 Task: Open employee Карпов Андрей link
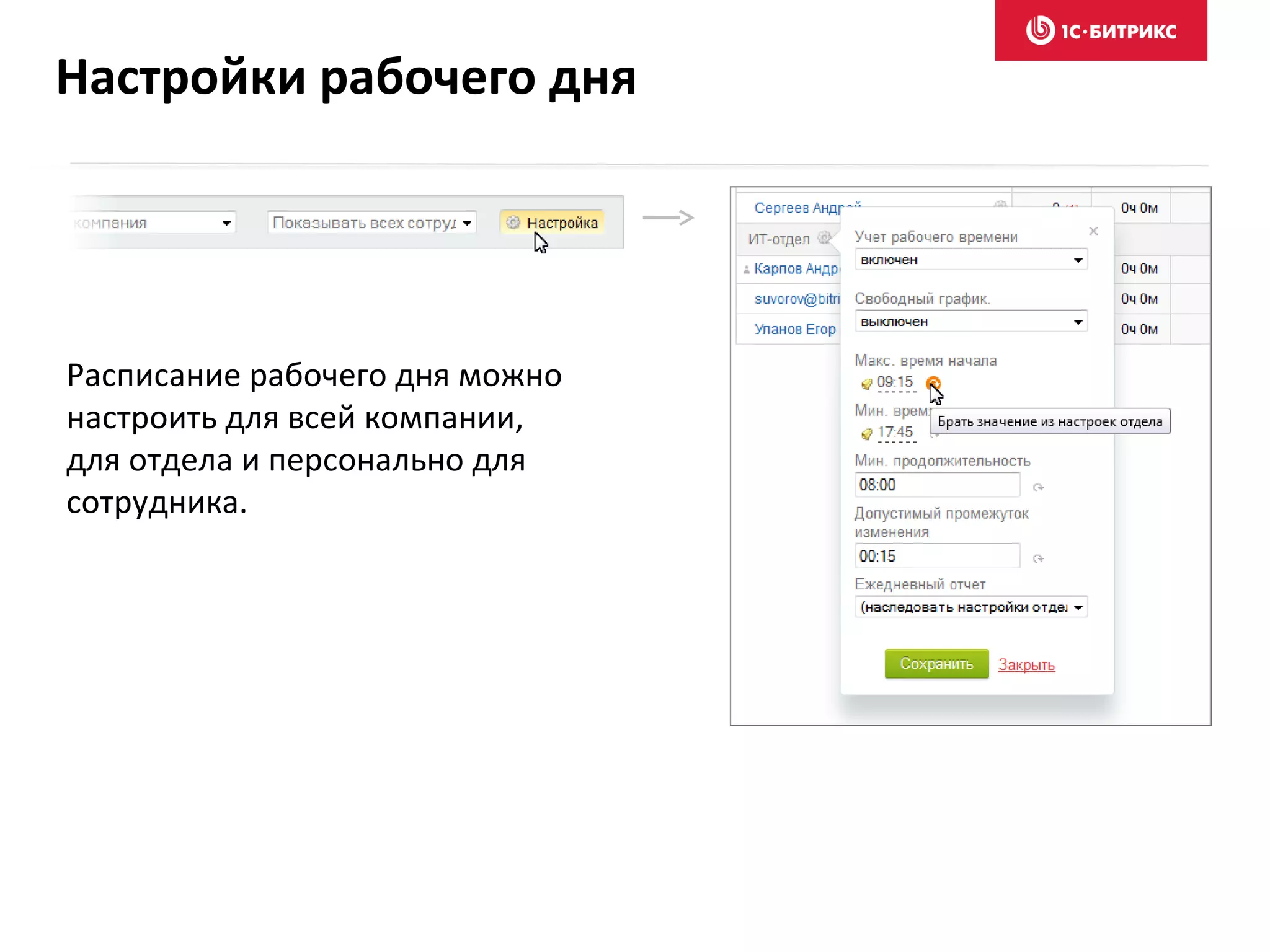pyautogui.click(x=797, y=268)
